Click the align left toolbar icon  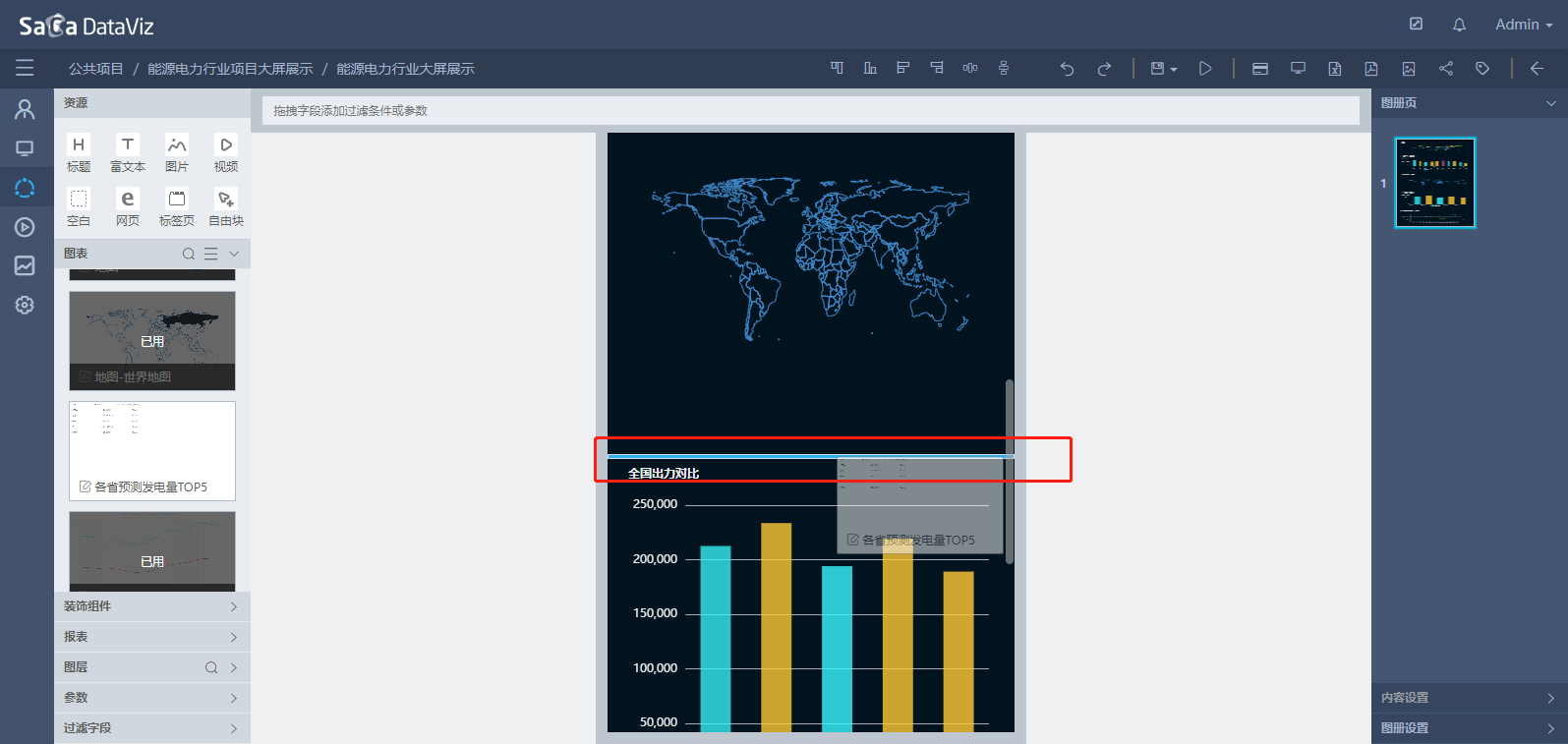click(x=902, y=68)
